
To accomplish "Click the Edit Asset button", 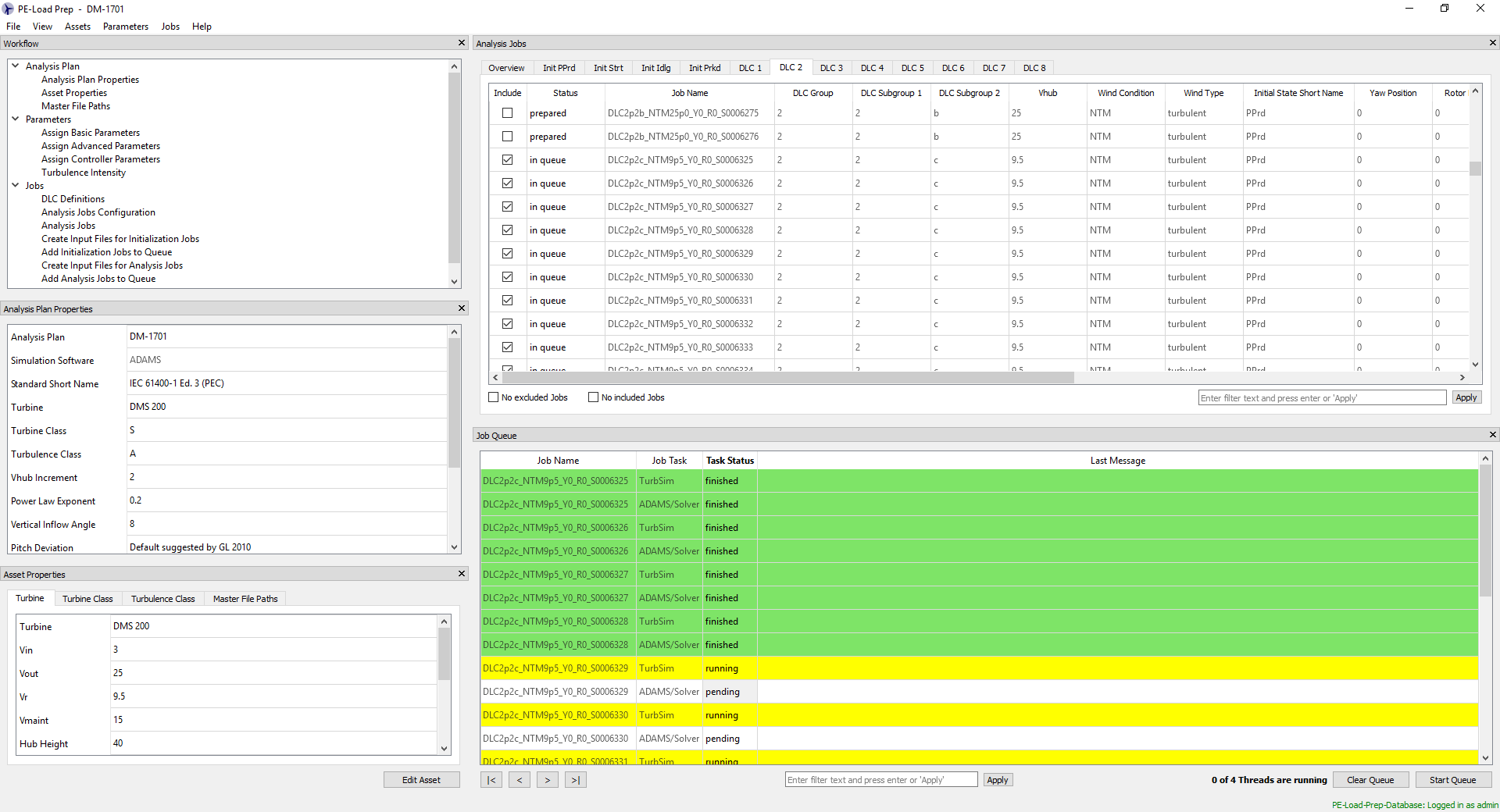I will (x=421, y=780).
